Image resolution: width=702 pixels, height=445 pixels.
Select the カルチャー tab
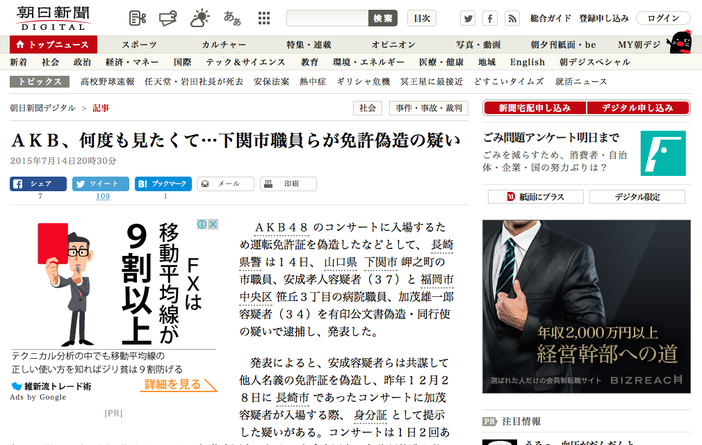click(x=224, y=45)
